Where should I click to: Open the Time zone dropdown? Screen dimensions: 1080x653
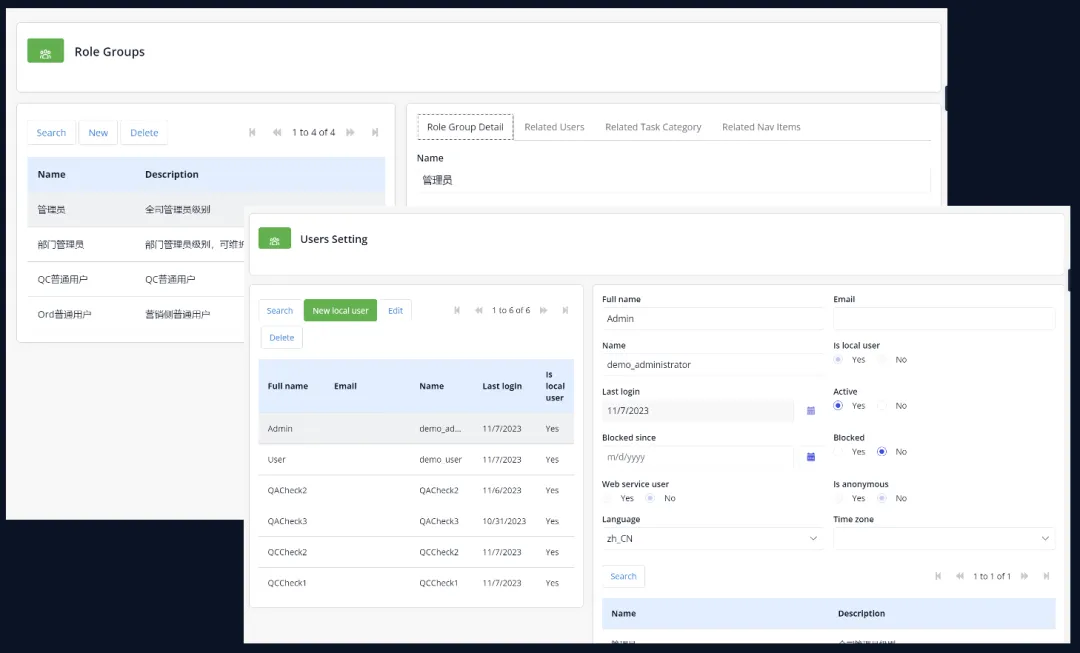(x=944, y=539)
